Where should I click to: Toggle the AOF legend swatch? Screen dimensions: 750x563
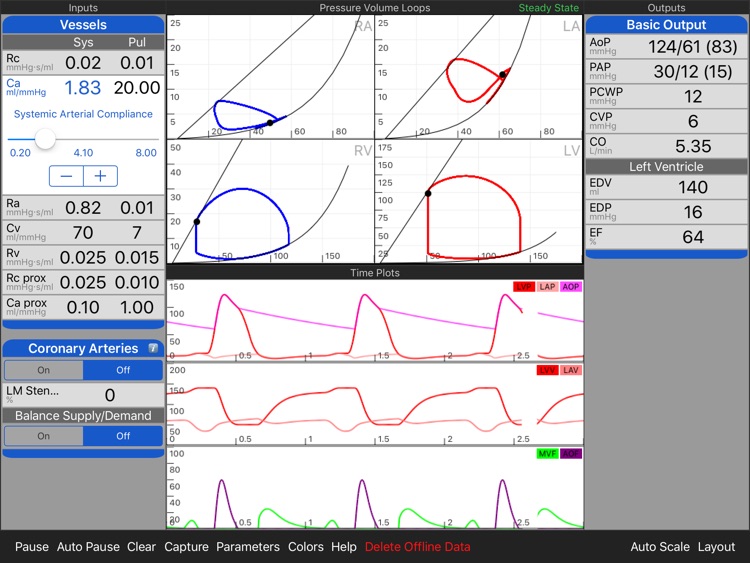tap(571, 453)
